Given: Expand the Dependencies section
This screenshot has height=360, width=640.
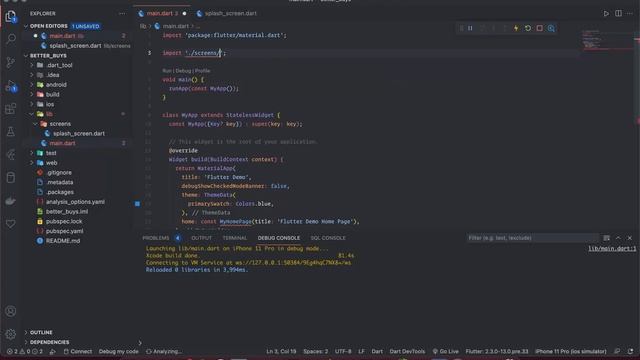Looking at the screenshot, I should (26, 342).
